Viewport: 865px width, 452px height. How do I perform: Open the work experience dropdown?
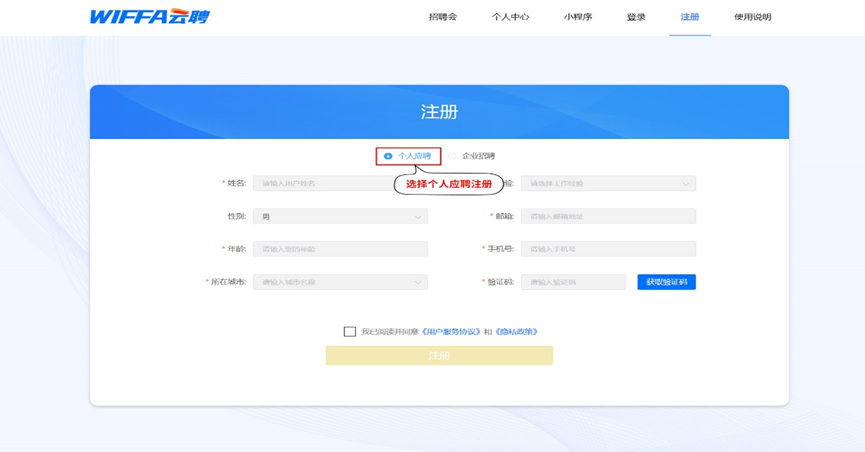pos(608,184)
